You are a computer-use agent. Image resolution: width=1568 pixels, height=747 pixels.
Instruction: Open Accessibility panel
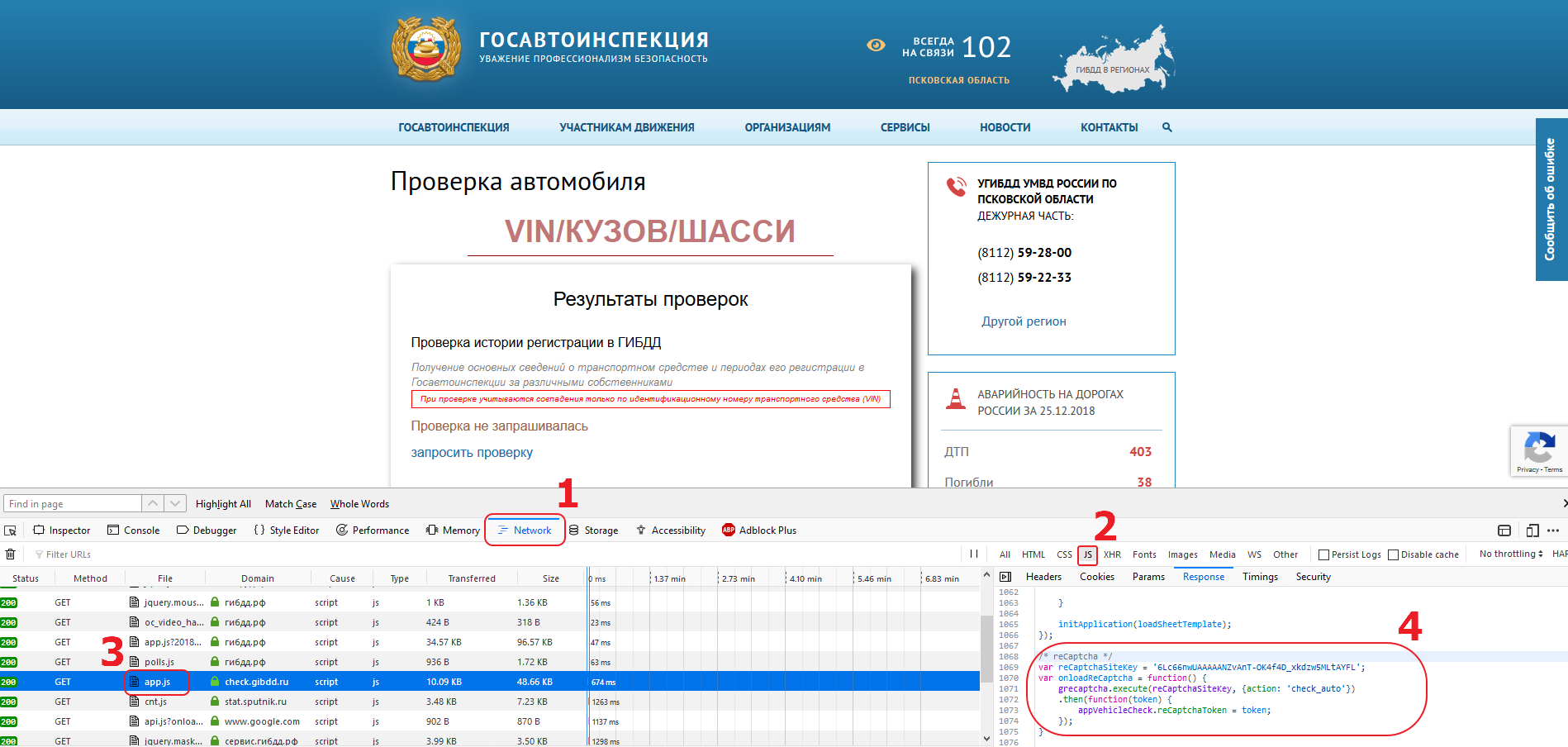click(671, 531)
